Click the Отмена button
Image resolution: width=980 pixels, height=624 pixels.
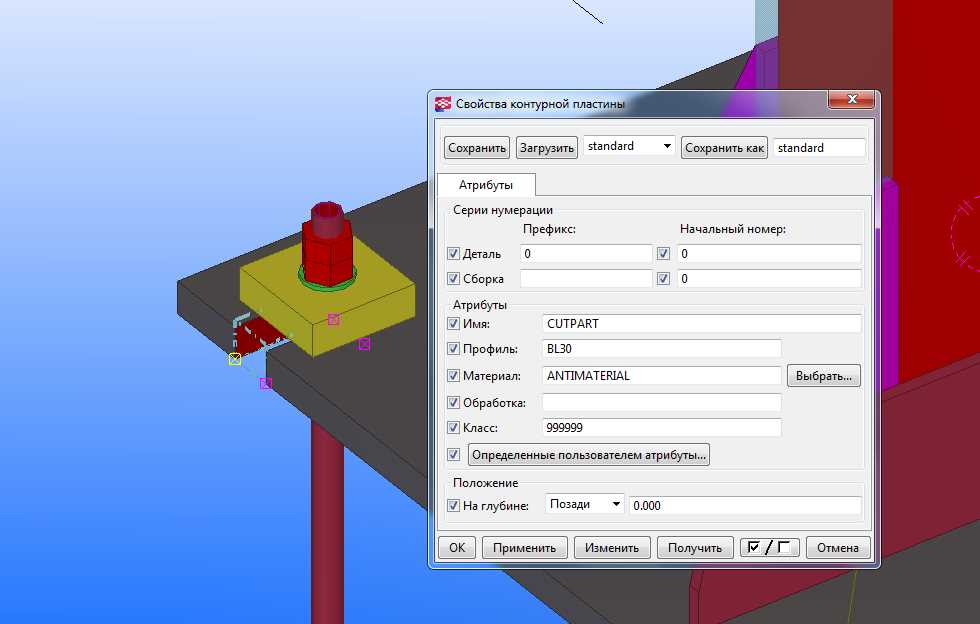pyautogui.click(x=838, y=548)
